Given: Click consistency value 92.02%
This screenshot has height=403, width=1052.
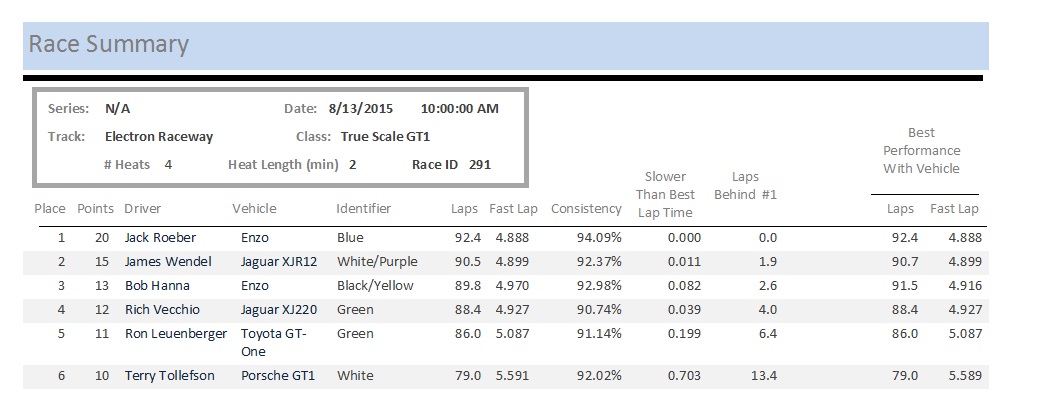Looking at the screenshot, I should pyautogui.click(x=599, y=376).
